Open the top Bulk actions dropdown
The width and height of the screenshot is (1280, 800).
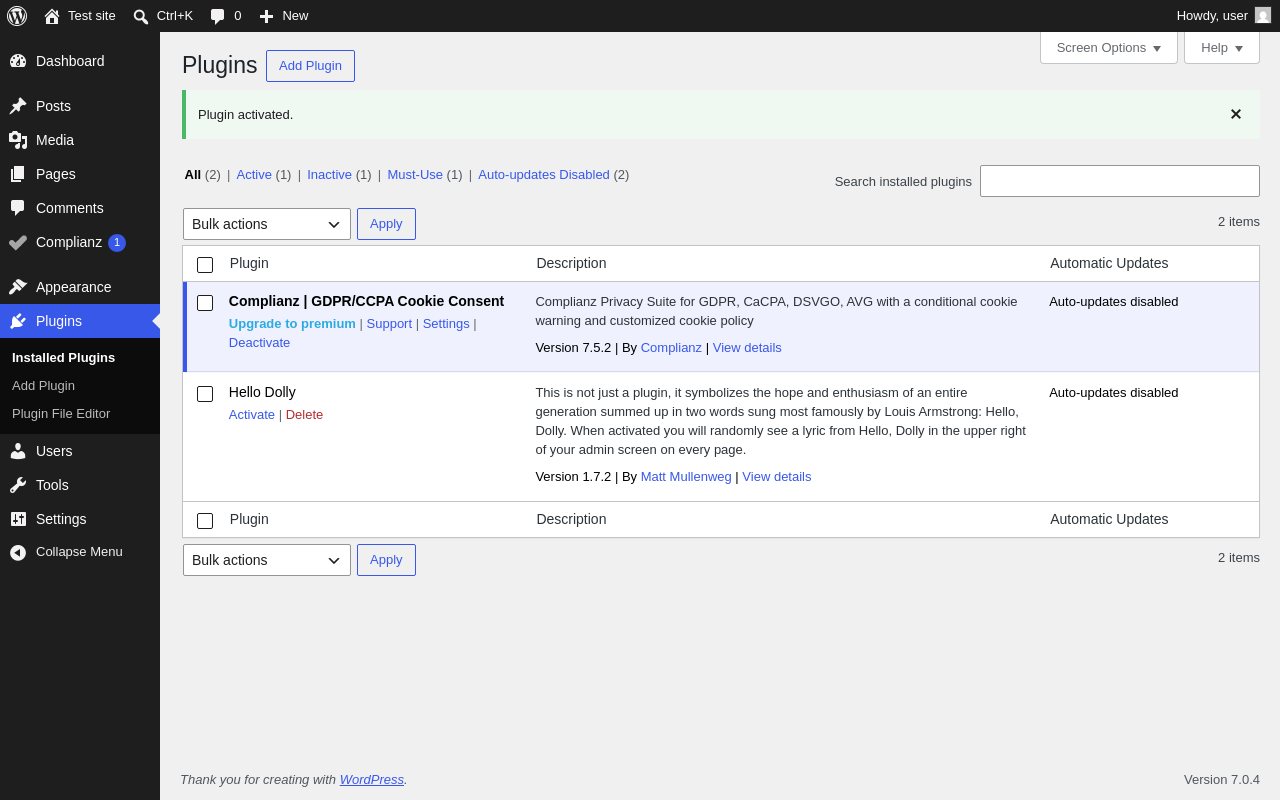[x=267, y=224]
